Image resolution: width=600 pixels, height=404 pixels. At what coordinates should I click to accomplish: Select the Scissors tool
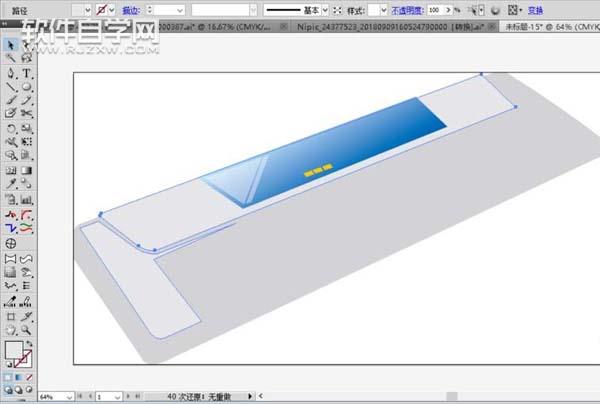[x=26, y=113]
